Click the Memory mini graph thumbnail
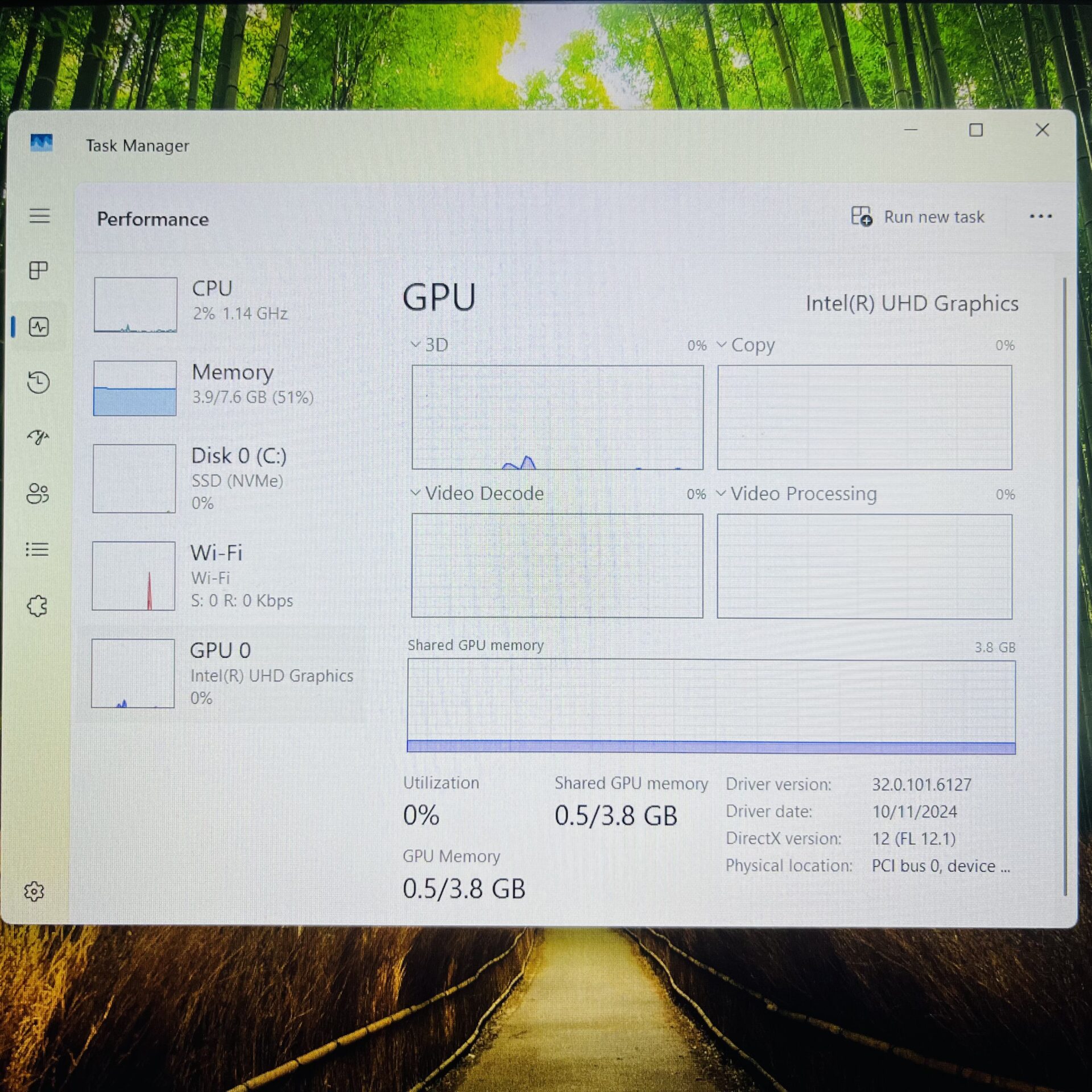Viewport: 1092px width, 1092px height. pyautogui.click(x=135, y=388)
